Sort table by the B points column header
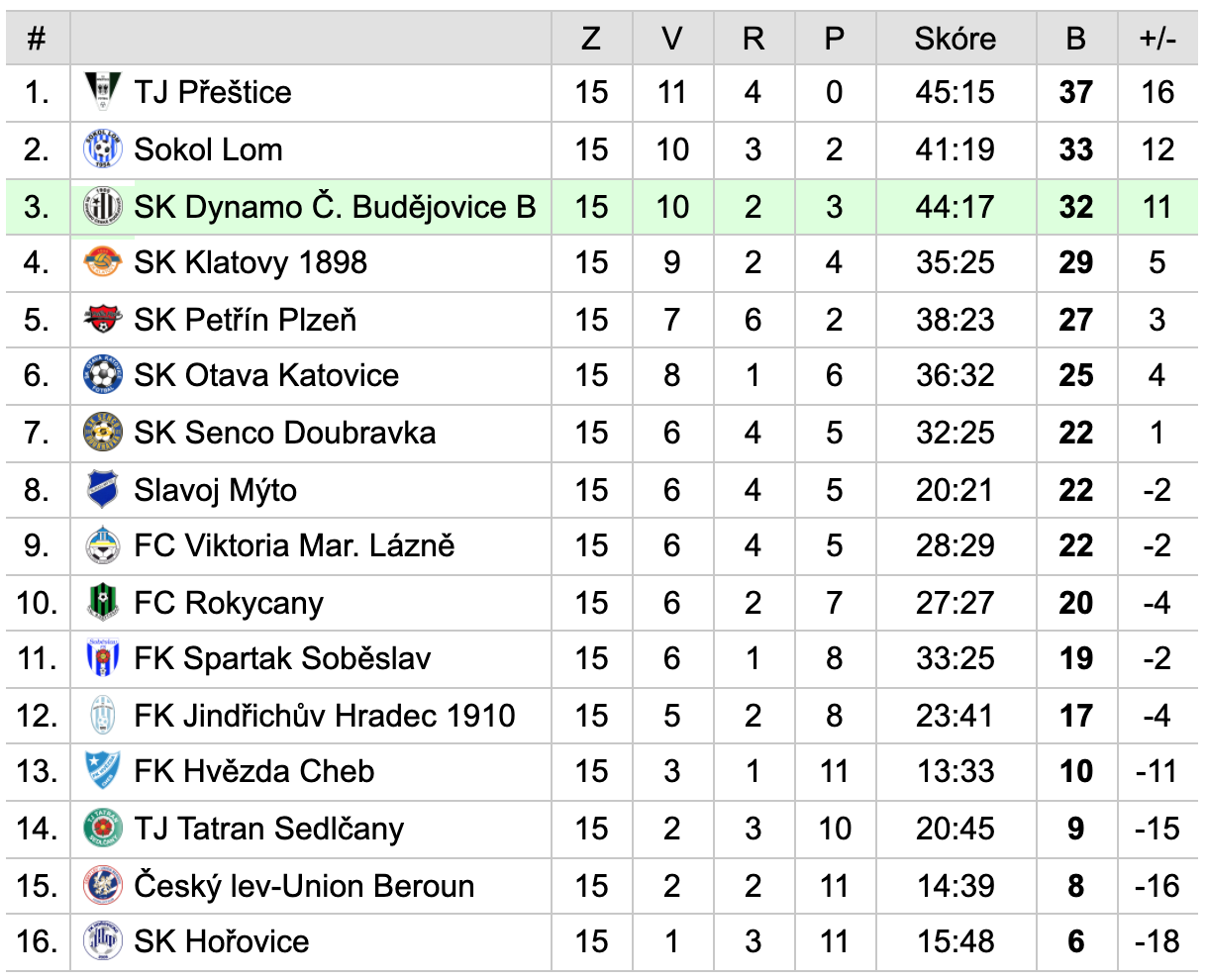Viewport: 1208px width, 980px height. point(1076,39)
